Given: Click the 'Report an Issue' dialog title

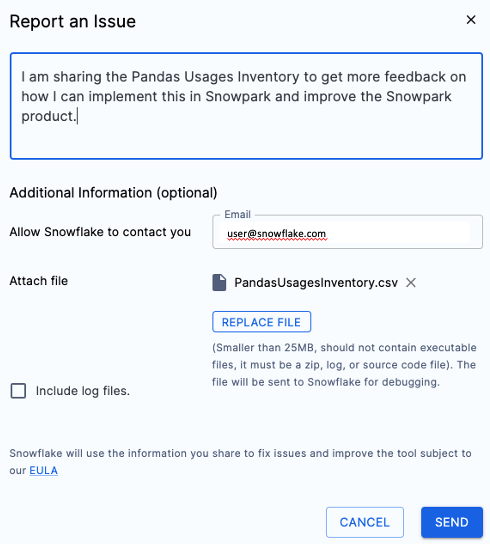Looking at the screenshot, I should point(73,22).
